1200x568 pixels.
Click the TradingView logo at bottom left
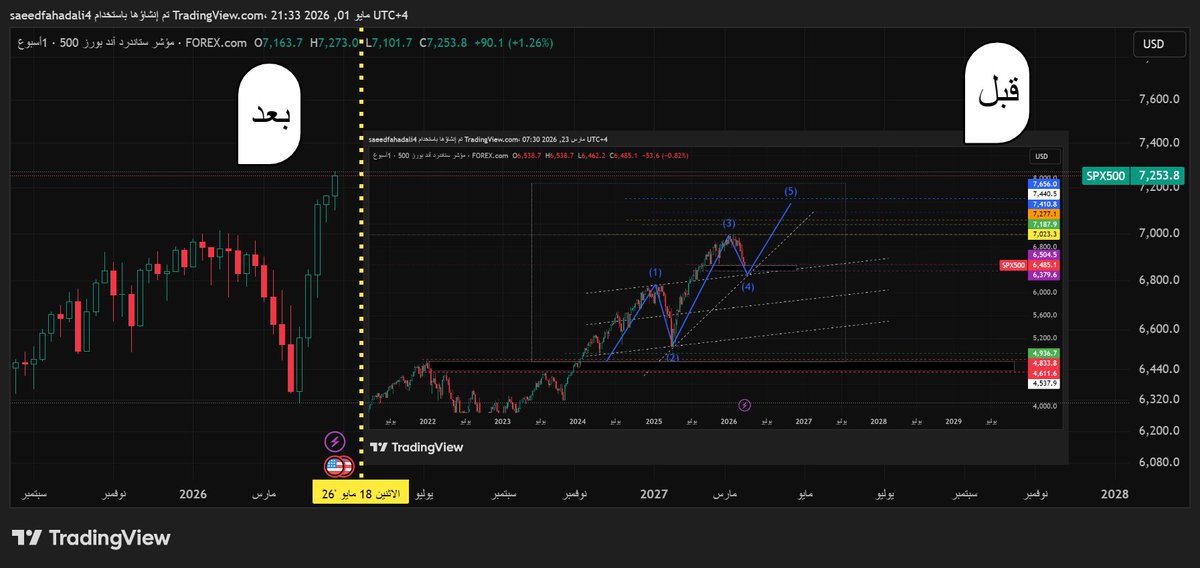91,538
